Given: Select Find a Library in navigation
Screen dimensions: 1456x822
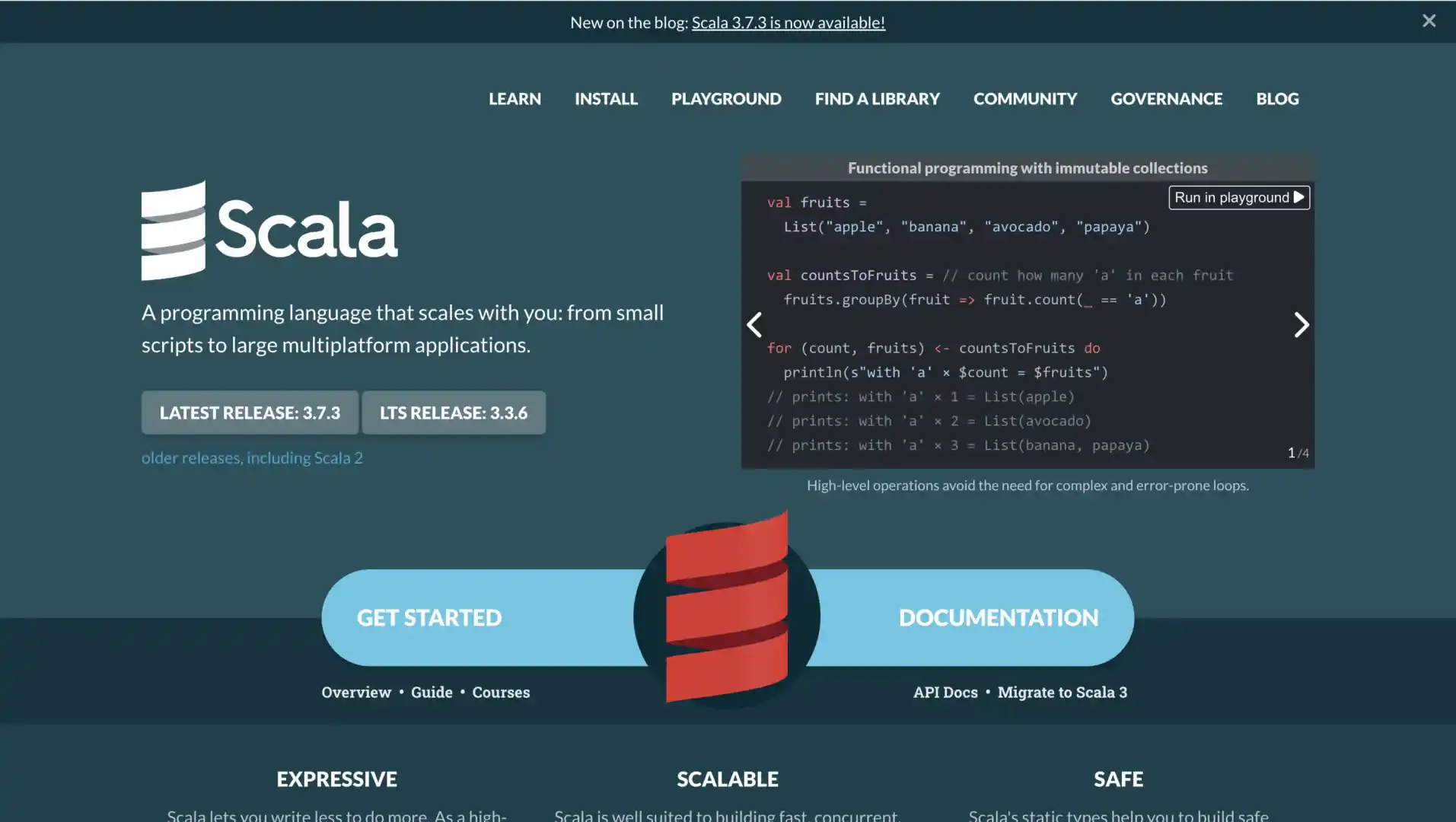Looking at the screenshot, I should [877, 99].
